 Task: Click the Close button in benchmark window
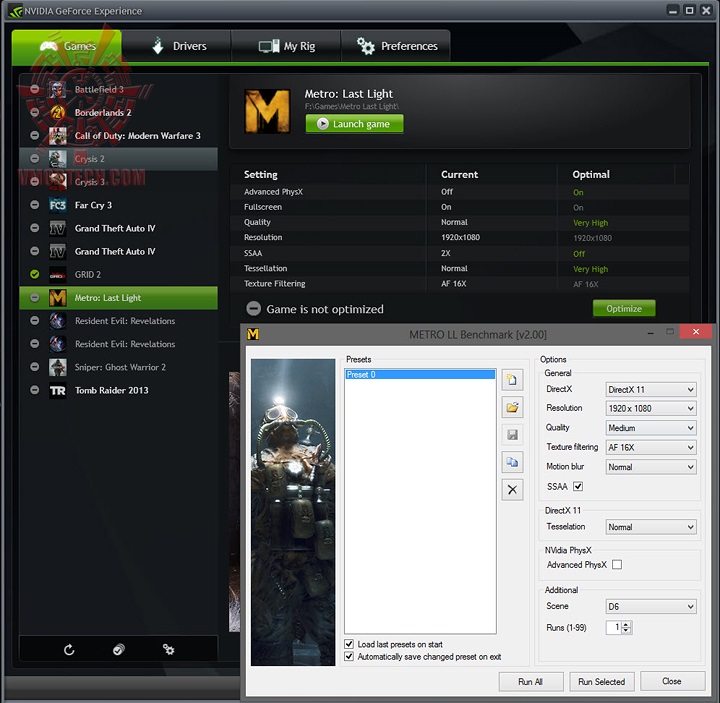(672, 681)
